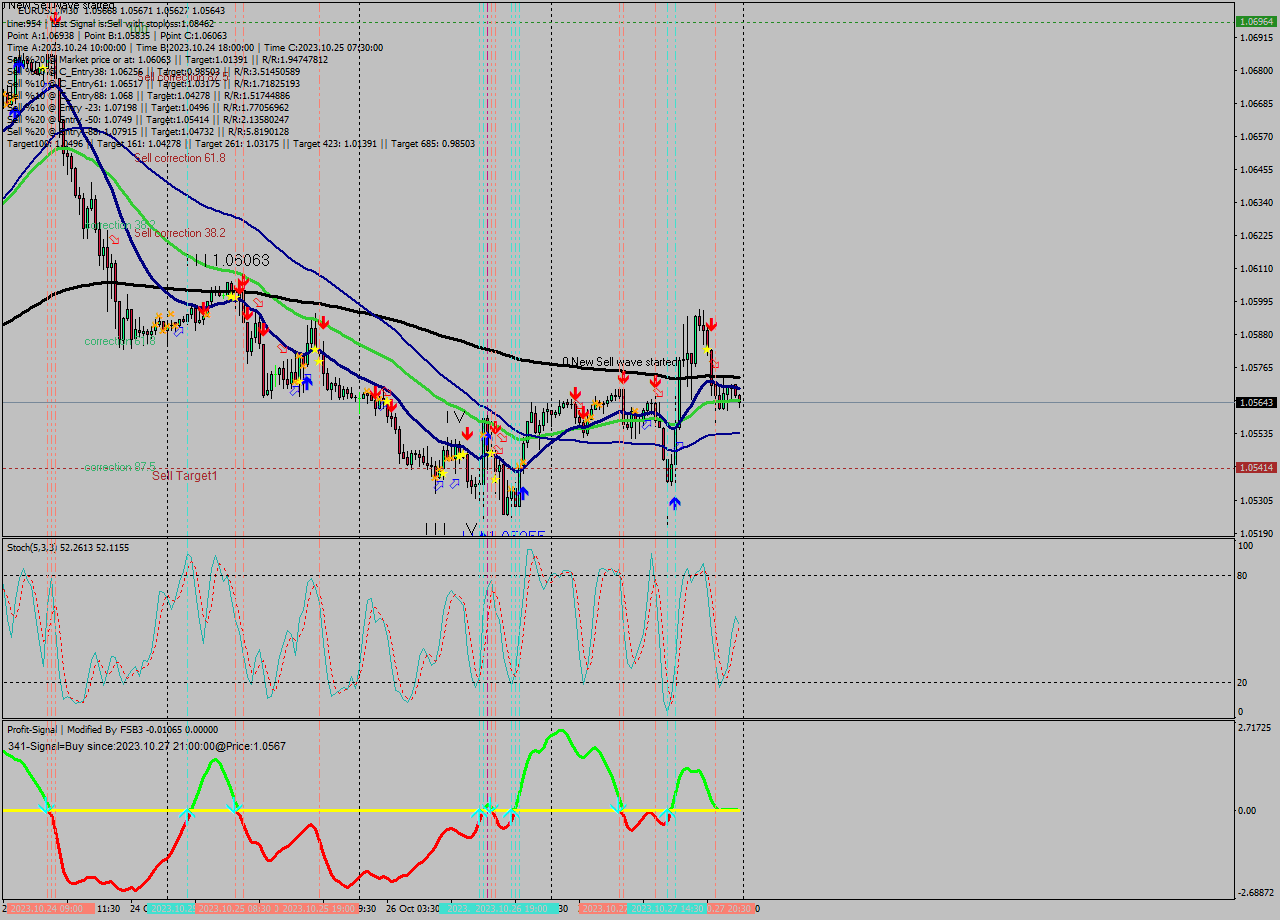Select the '341-Signal=Buy since 2023.10.27' text
This screenshot has height=920, width=1280.
click(x=100, y=744)
